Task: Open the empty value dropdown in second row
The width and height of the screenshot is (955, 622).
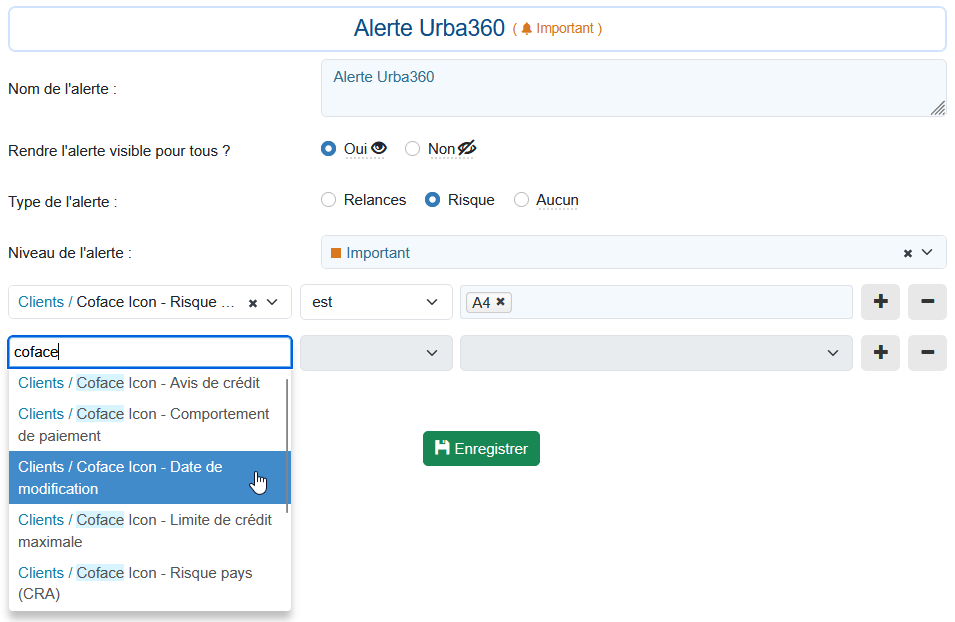Action: tap(655, 353)
